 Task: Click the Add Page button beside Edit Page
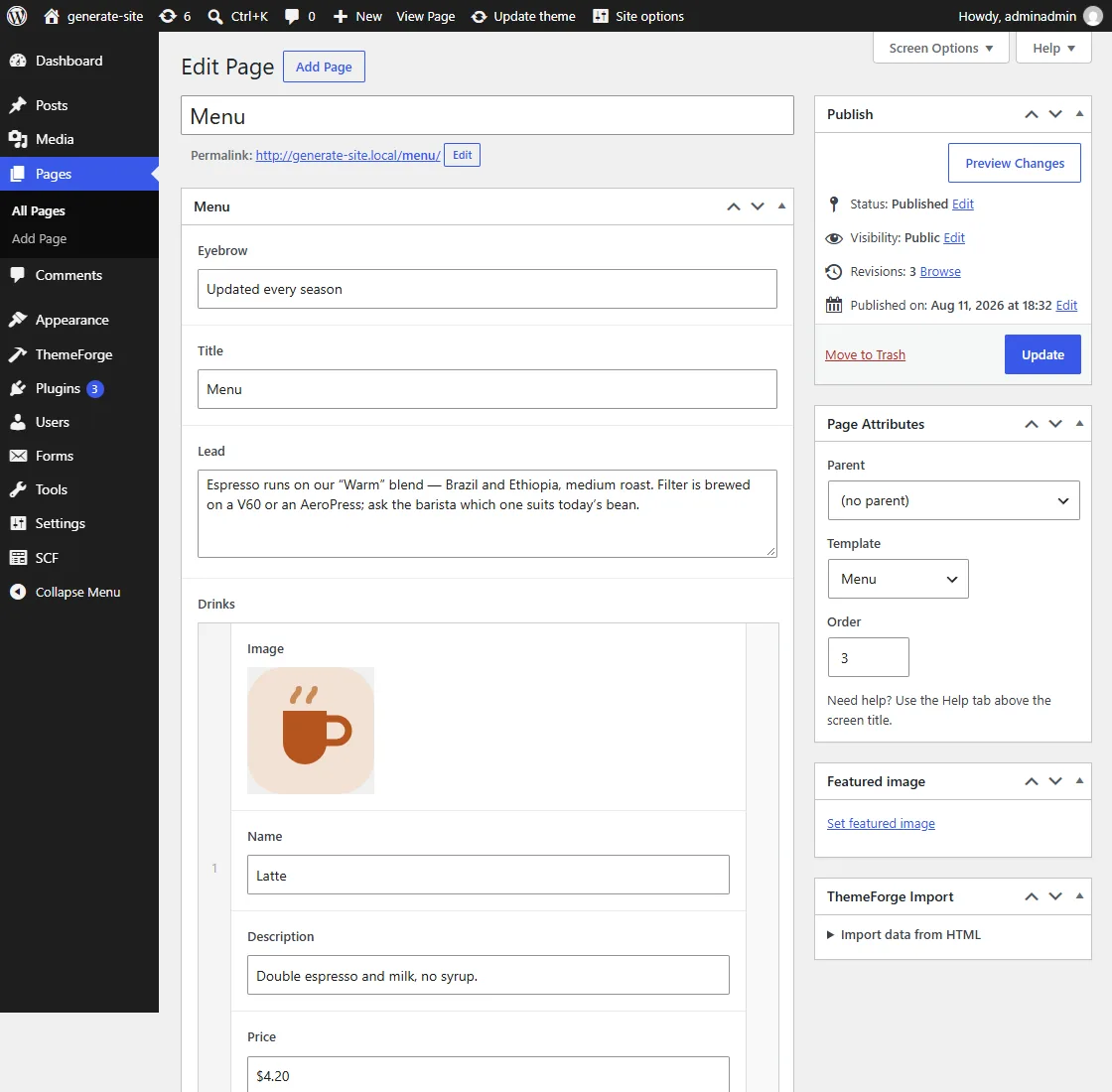tap(324, 67)
